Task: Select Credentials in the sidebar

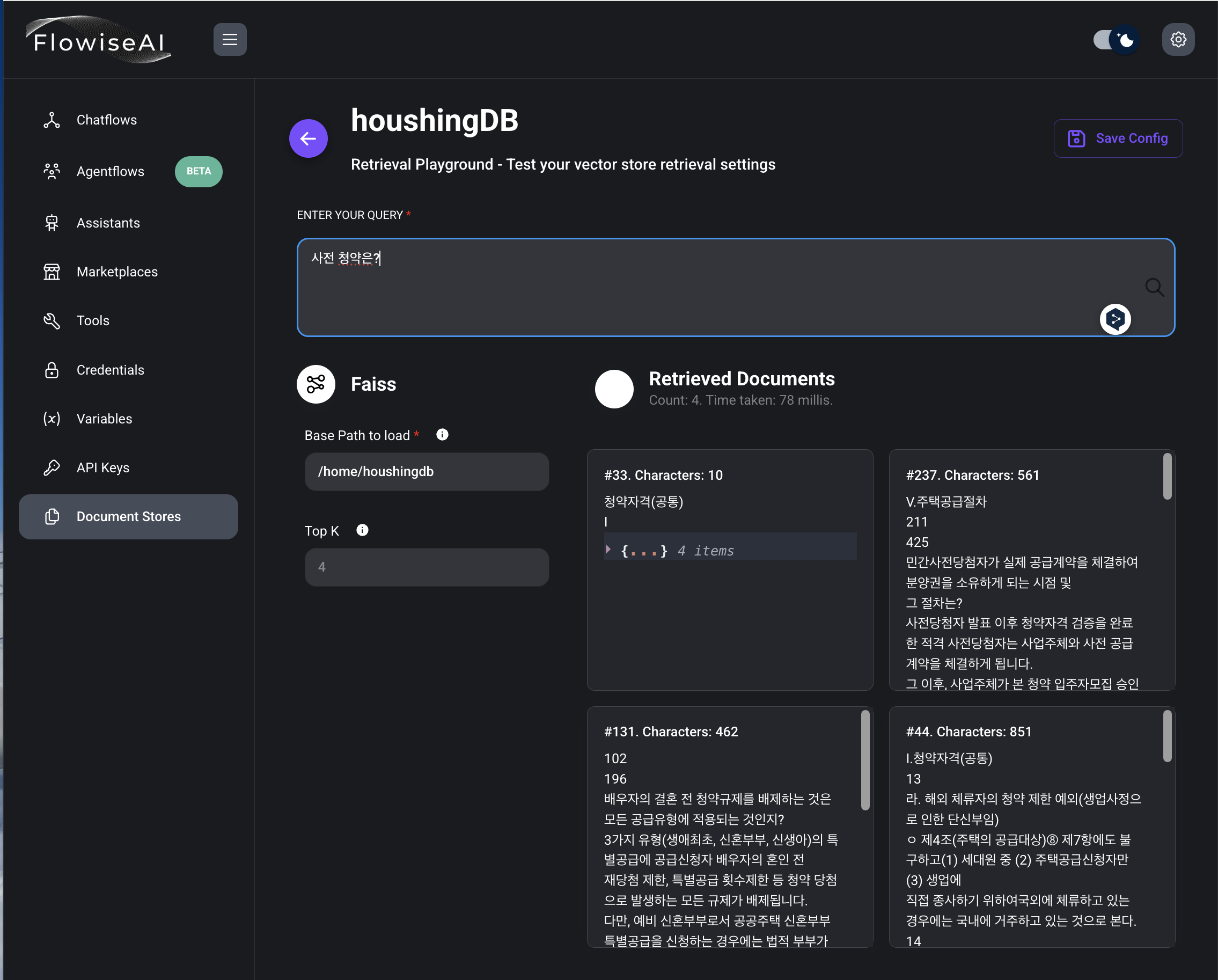Action: pos(110,370)
